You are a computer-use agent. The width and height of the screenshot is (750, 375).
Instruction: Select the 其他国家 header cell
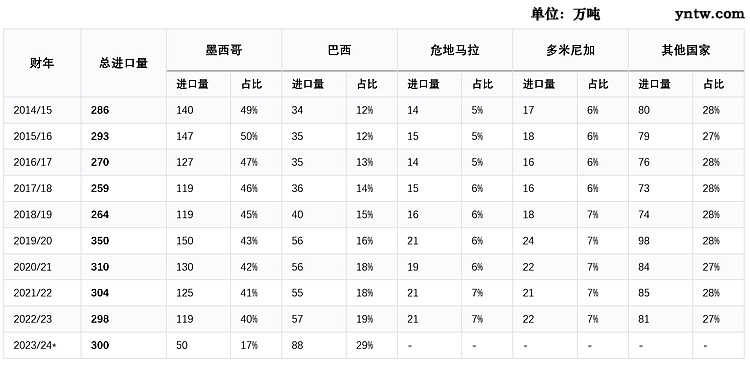click(x=686, y=50)
